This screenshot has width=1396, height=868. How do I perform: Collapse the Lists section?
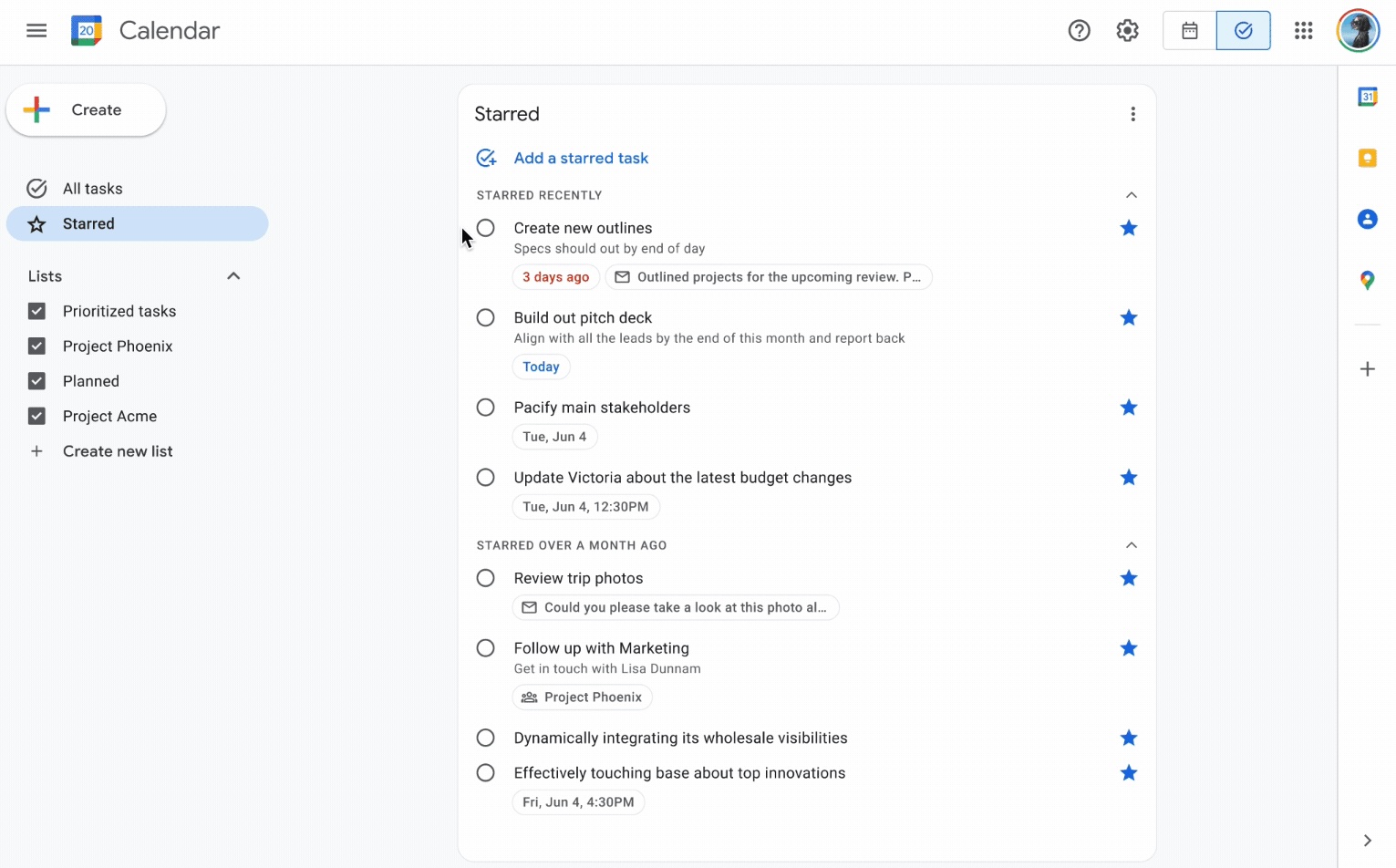coord(233,275)
